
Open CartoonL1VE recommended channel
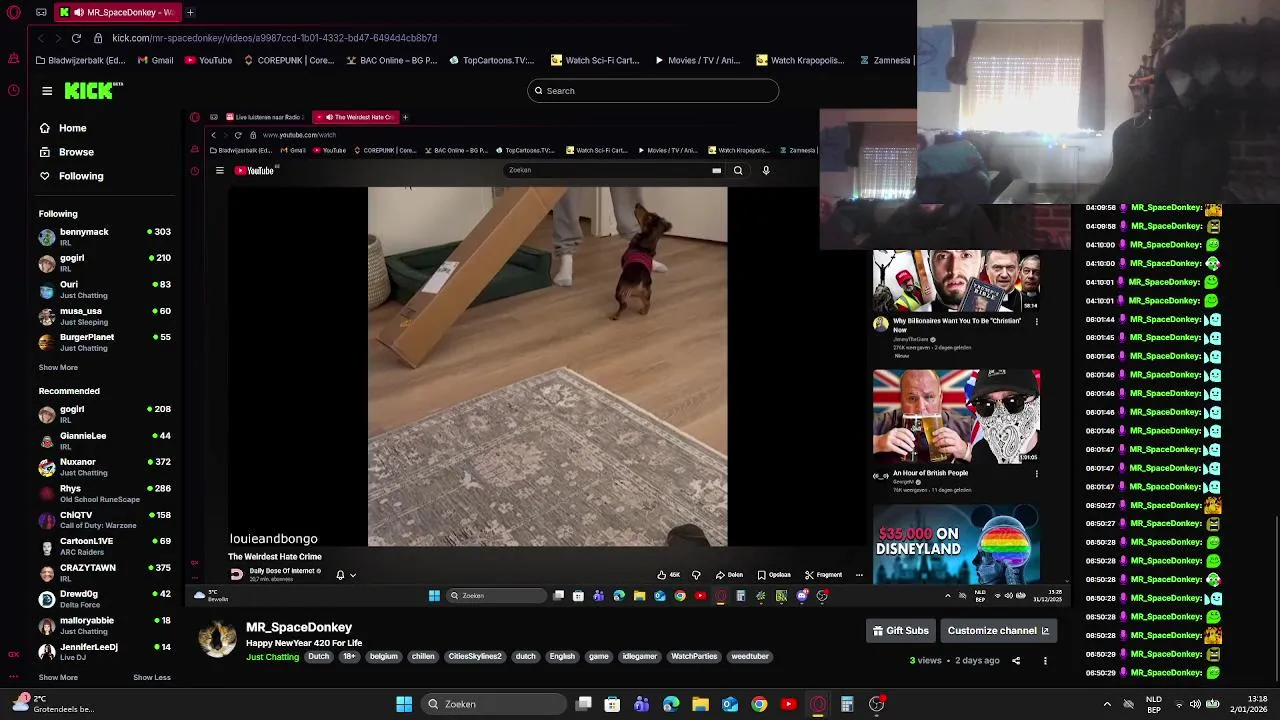[105, 546]
